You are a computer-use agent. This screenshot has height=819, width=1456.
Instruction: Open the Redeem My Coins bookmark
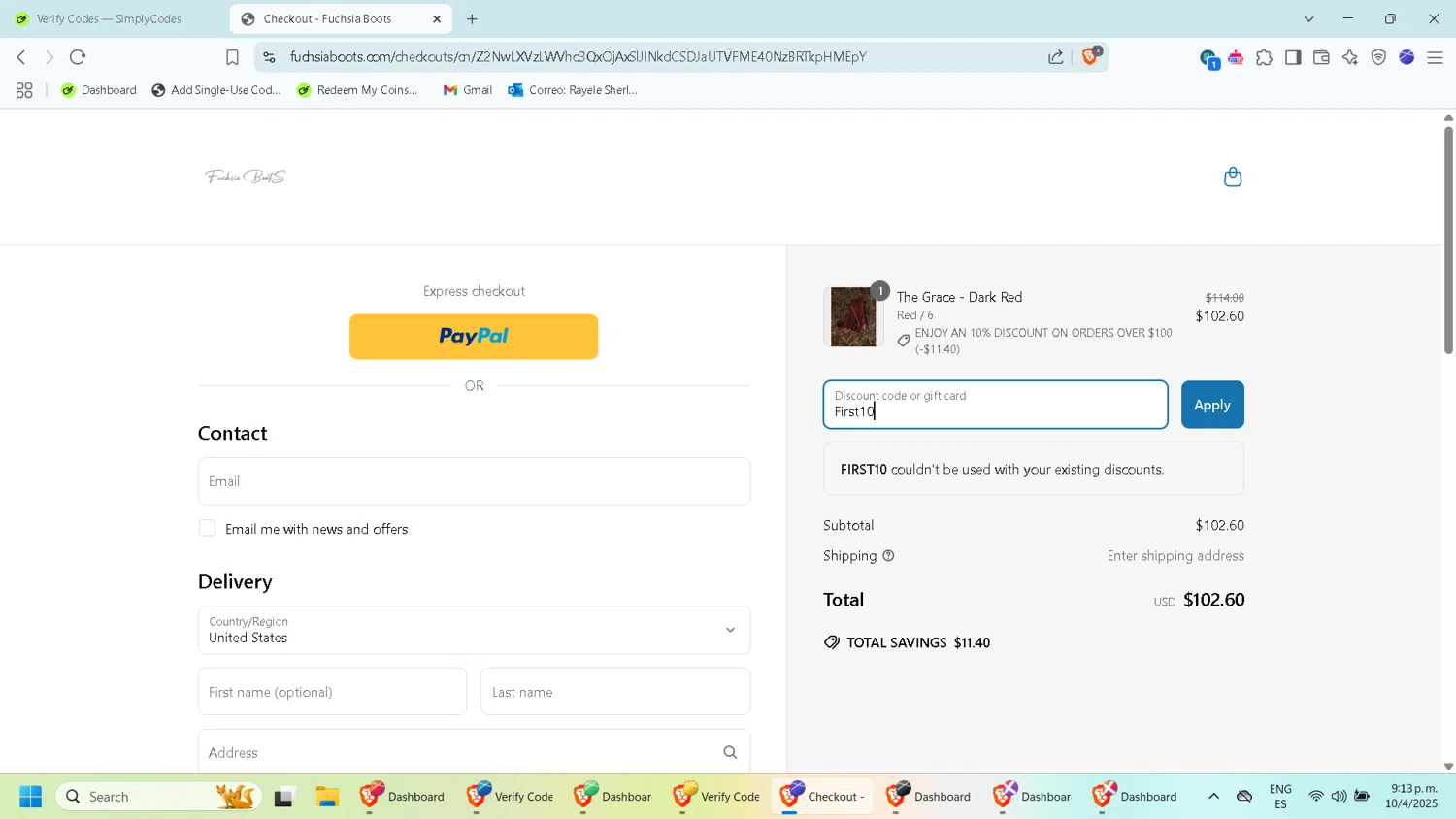[x=357, y=90]
